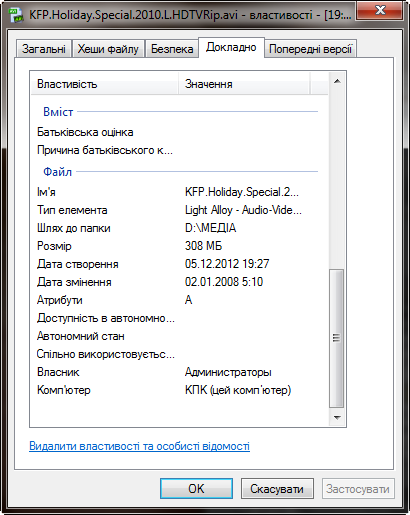This screenshot has width=410, height=515.
Task: Select the Батьківська оцінка property row
Action: 179,132
